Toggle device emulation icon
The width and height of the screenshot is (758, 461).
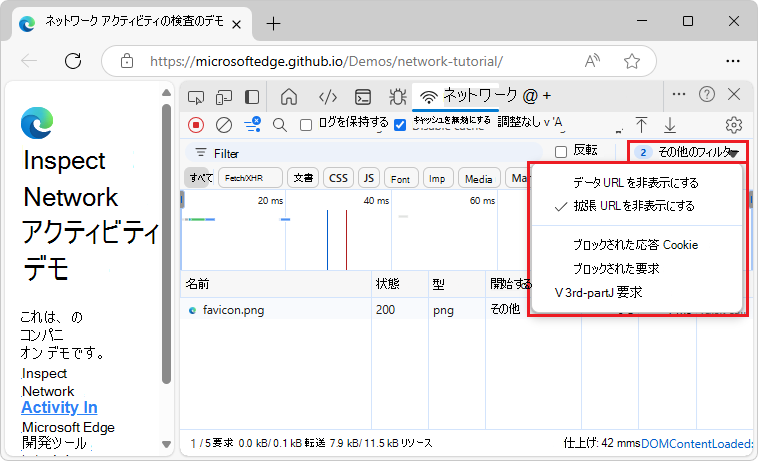(x=224, y=97)
